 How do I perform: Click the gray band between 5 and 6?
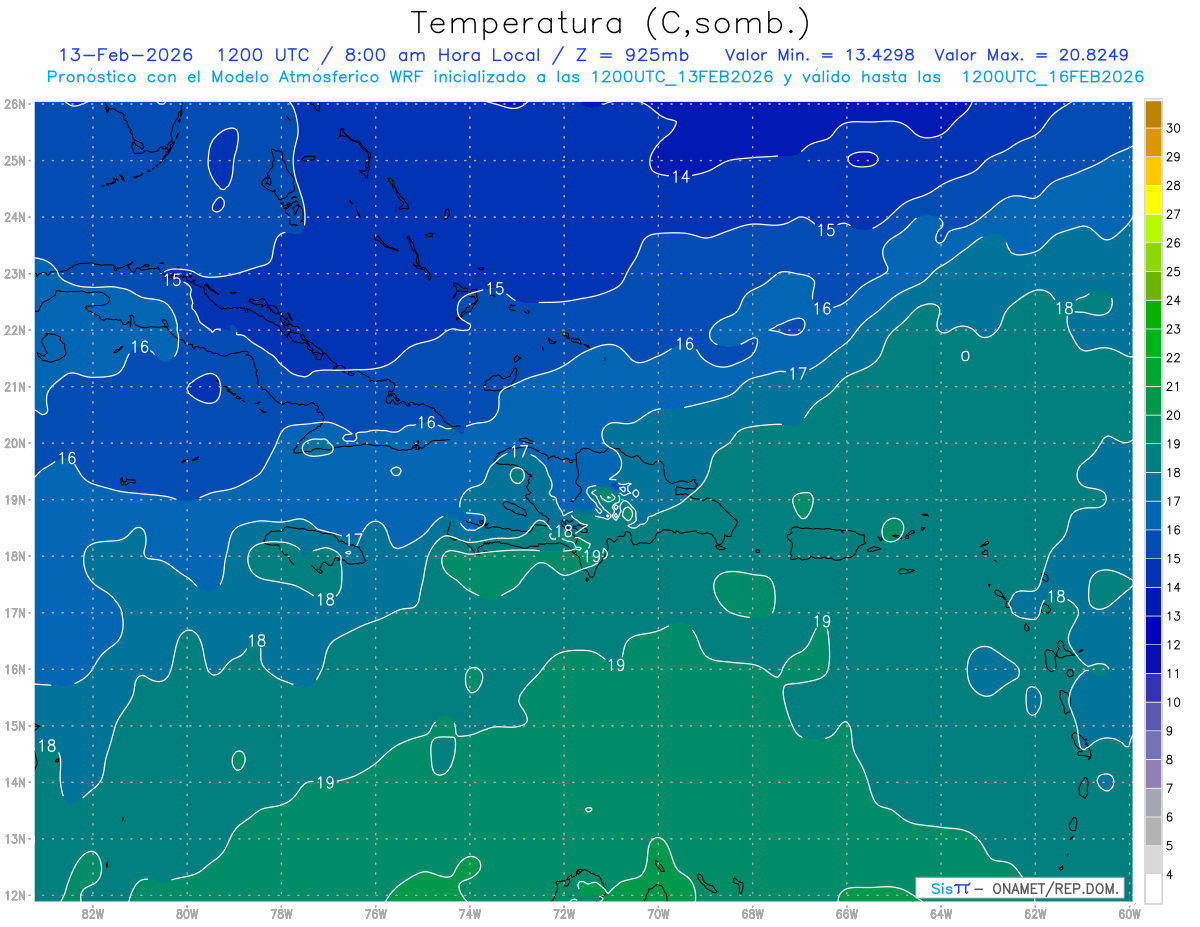1153,831
